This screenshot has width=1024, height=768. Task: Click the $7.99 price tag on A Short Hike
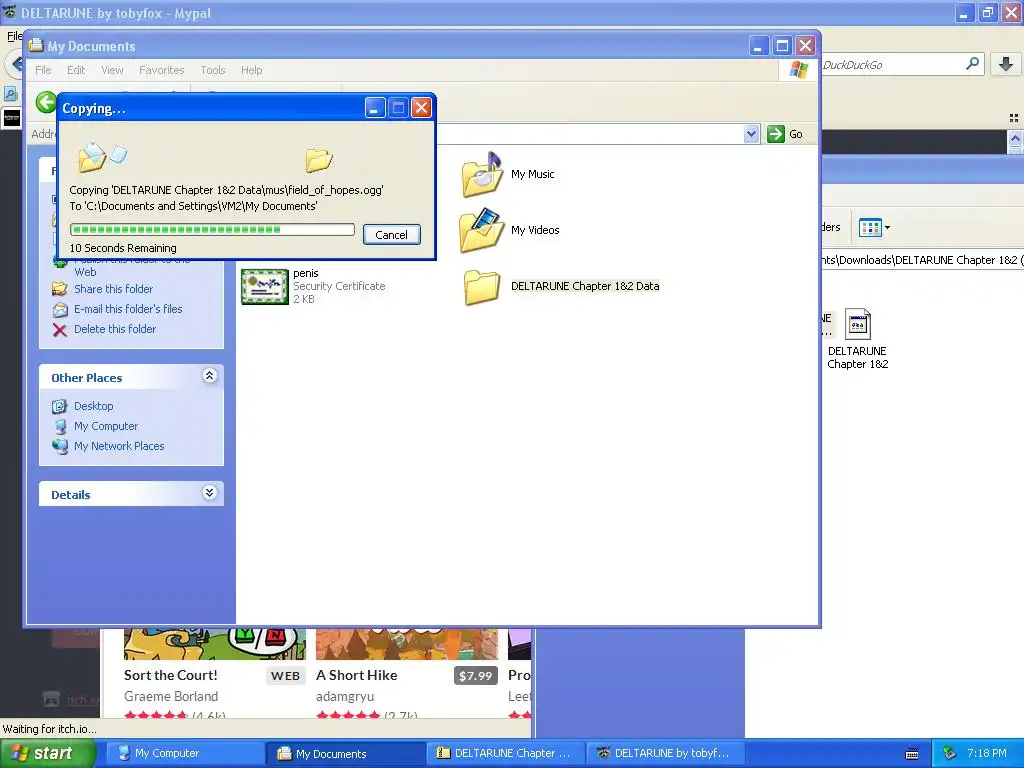coord(475,676)
